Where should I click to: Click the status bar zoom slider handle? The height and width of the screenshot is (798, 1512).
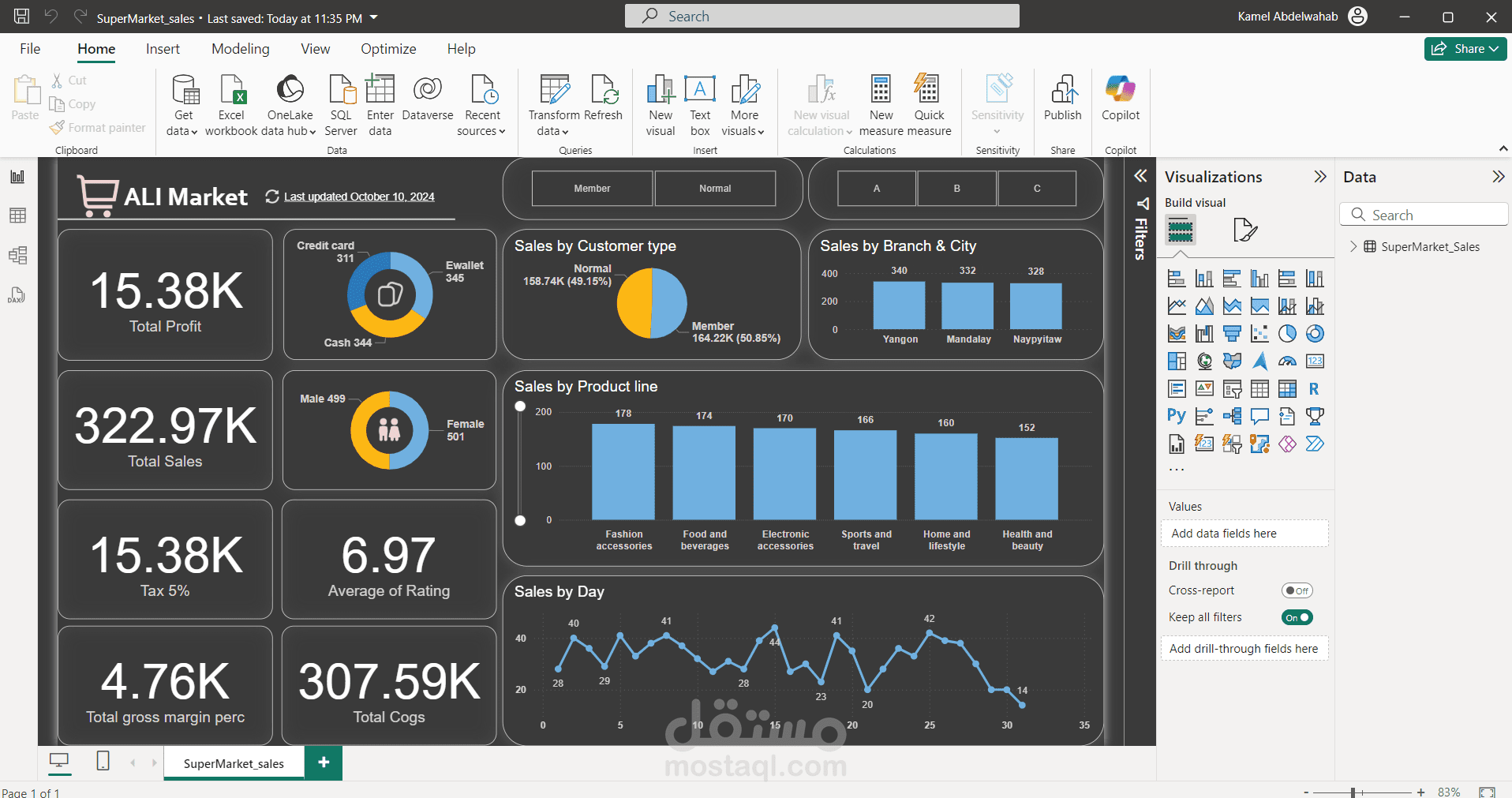pos(1353,792)
